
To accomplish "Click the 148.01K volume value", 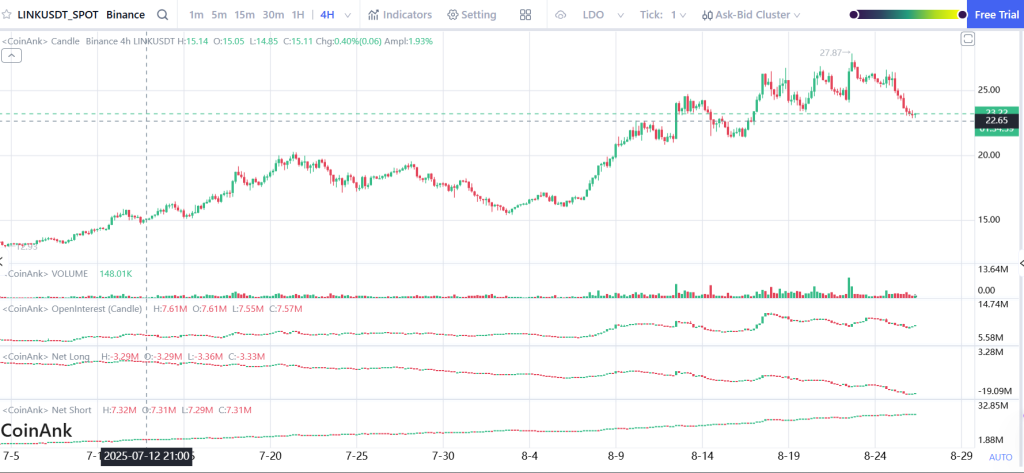I will [x=116, y=274].
